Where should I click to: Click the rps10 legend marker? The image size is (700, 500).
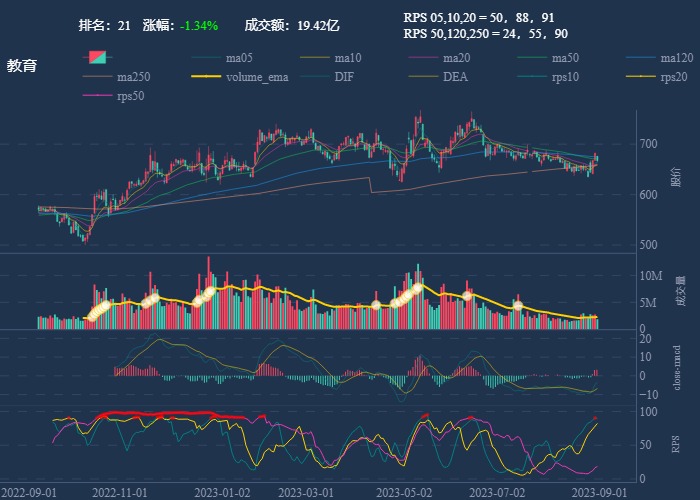click(546, 77)
